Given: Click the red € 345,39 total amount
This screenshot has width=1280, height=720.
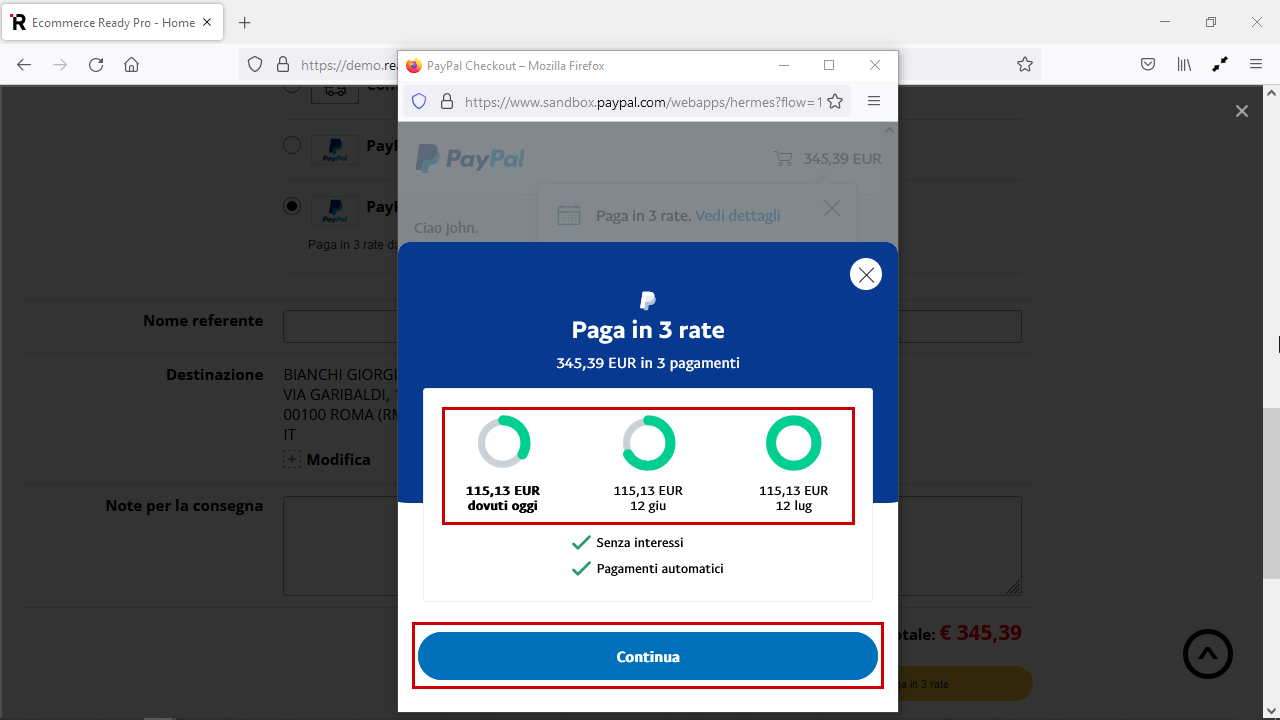Looking at the screenshot, I should coord(981,633).
